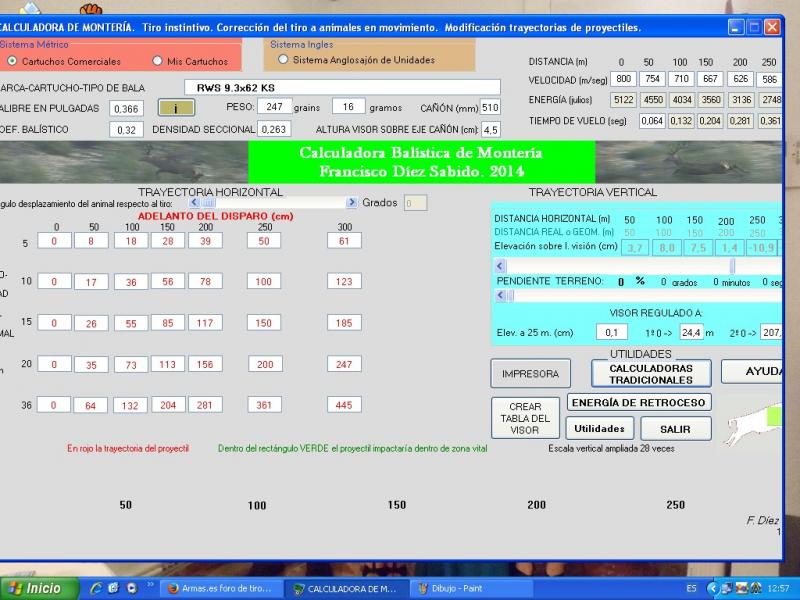Open the Windows Inicio start button
The image size is (800, 600).
pos(35,588)
